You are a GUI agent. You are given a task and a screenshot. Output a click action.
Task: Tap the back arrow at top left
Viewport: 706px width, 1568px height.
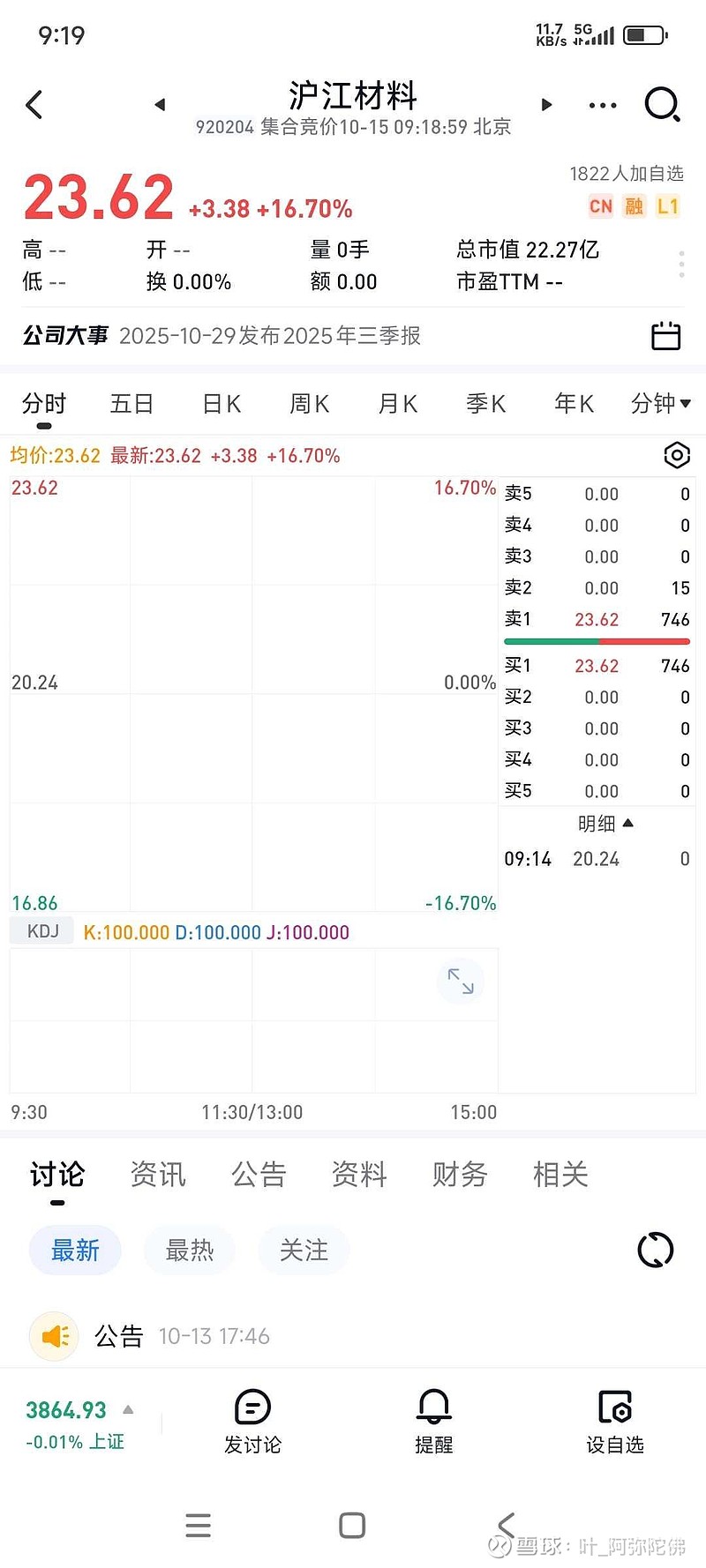[x=34, y=105]
